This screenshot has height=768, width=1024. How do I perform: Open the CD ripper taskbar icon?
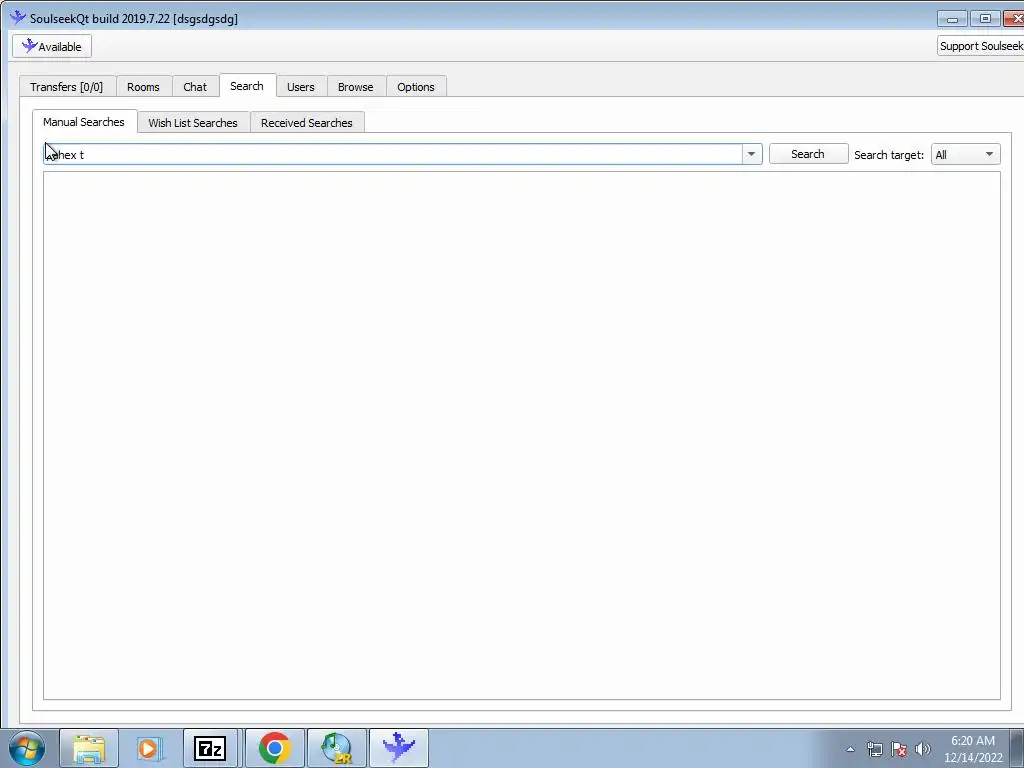tap(337, 748)
